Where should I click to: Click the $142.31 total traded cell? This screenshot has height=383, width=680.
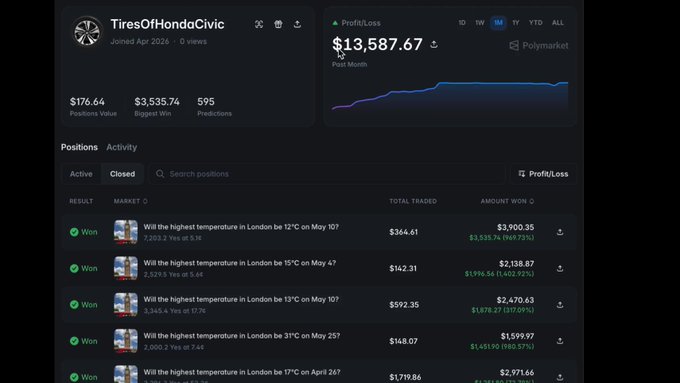click(x=403, y=268)
